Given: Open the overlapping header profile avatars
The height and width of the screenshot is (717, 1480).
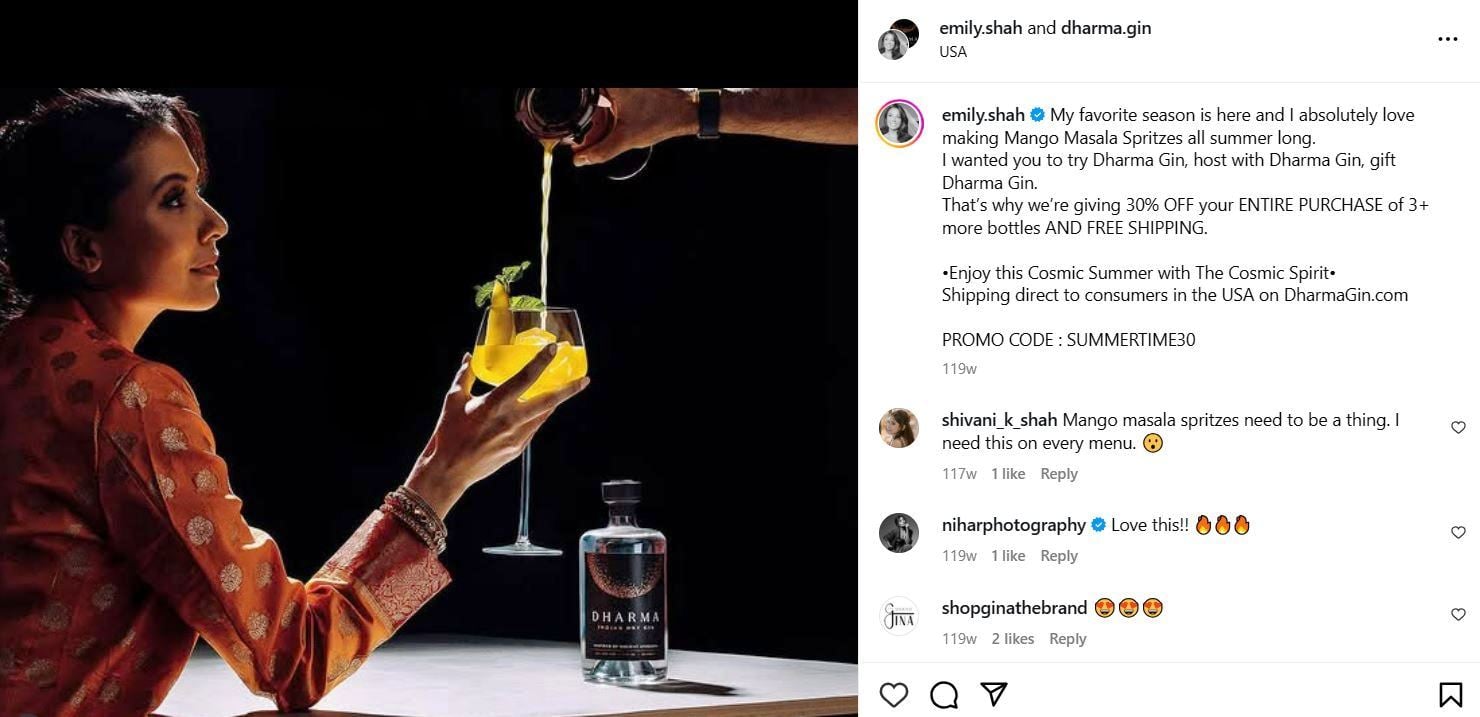Looking at the screenshot, I should [897, 40].
